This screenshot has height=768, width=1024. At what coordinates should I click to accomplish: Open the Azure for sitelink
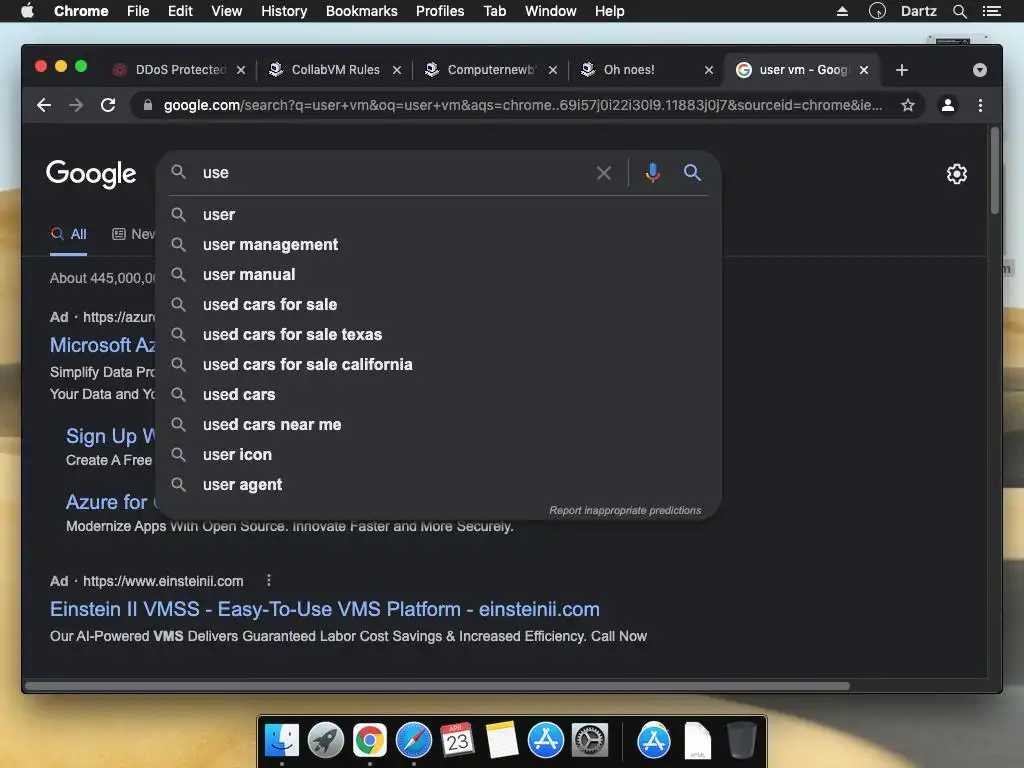[x=110, y=502]
